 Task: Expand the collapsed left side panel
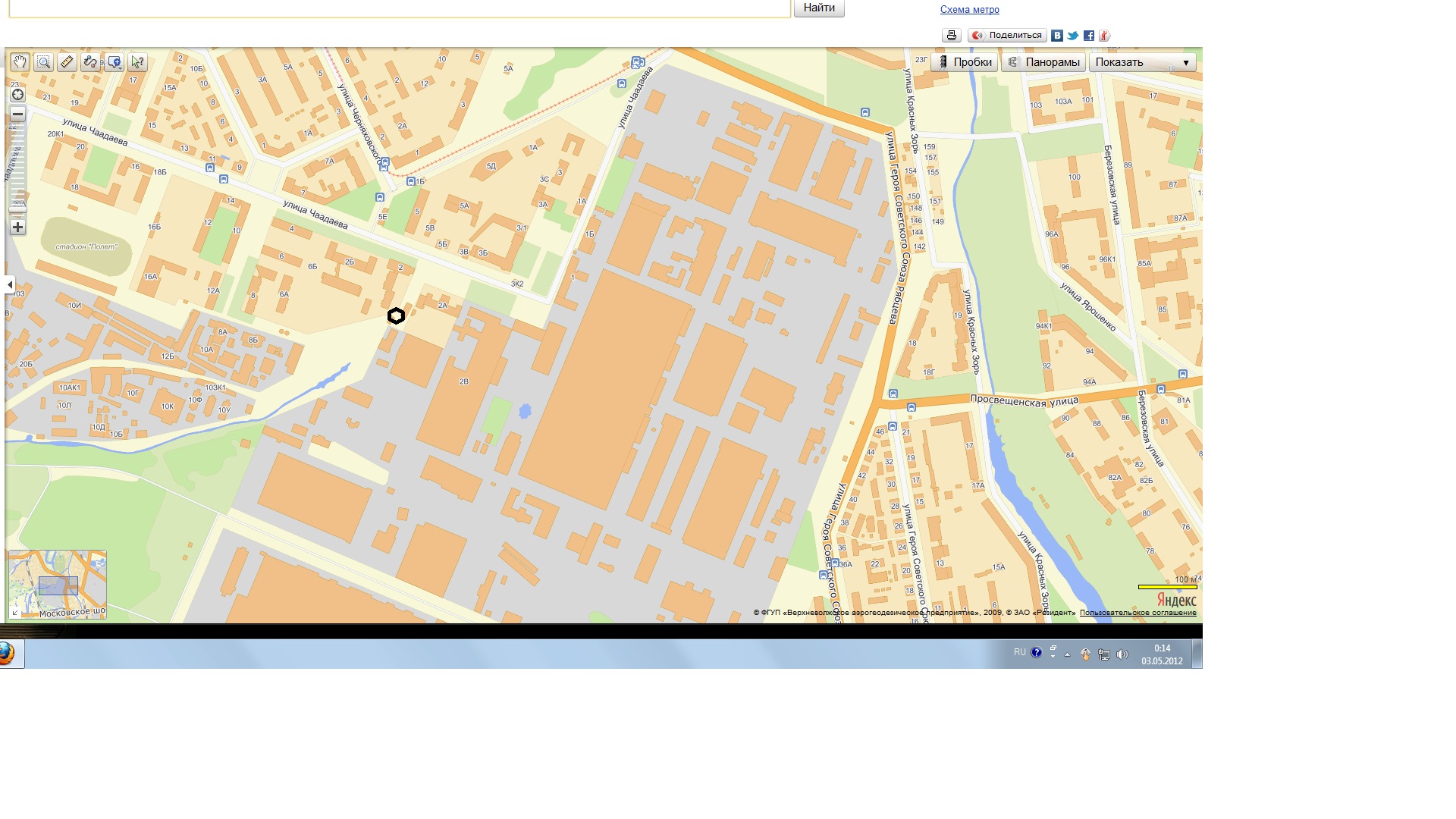[9, 284]
